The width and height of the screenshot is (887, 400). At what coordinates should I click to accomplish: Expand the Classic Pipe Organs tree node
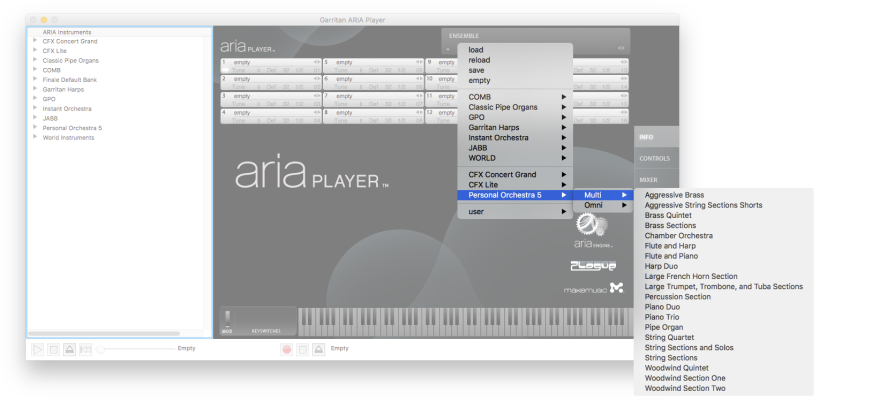coord(35,60)
